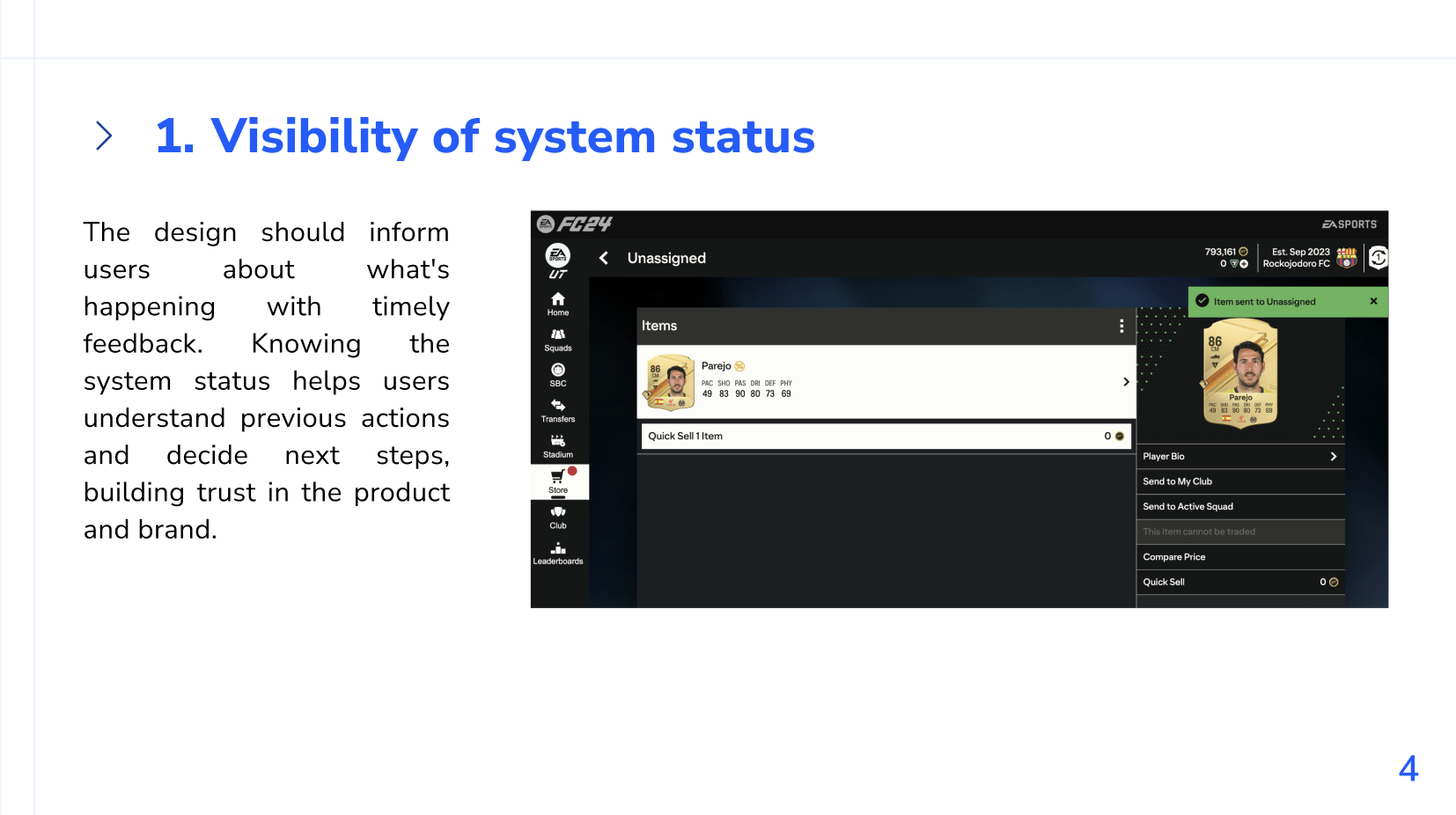View the Leaderboards section
This screenshot has height=815, width=1456.
[558, 553]
